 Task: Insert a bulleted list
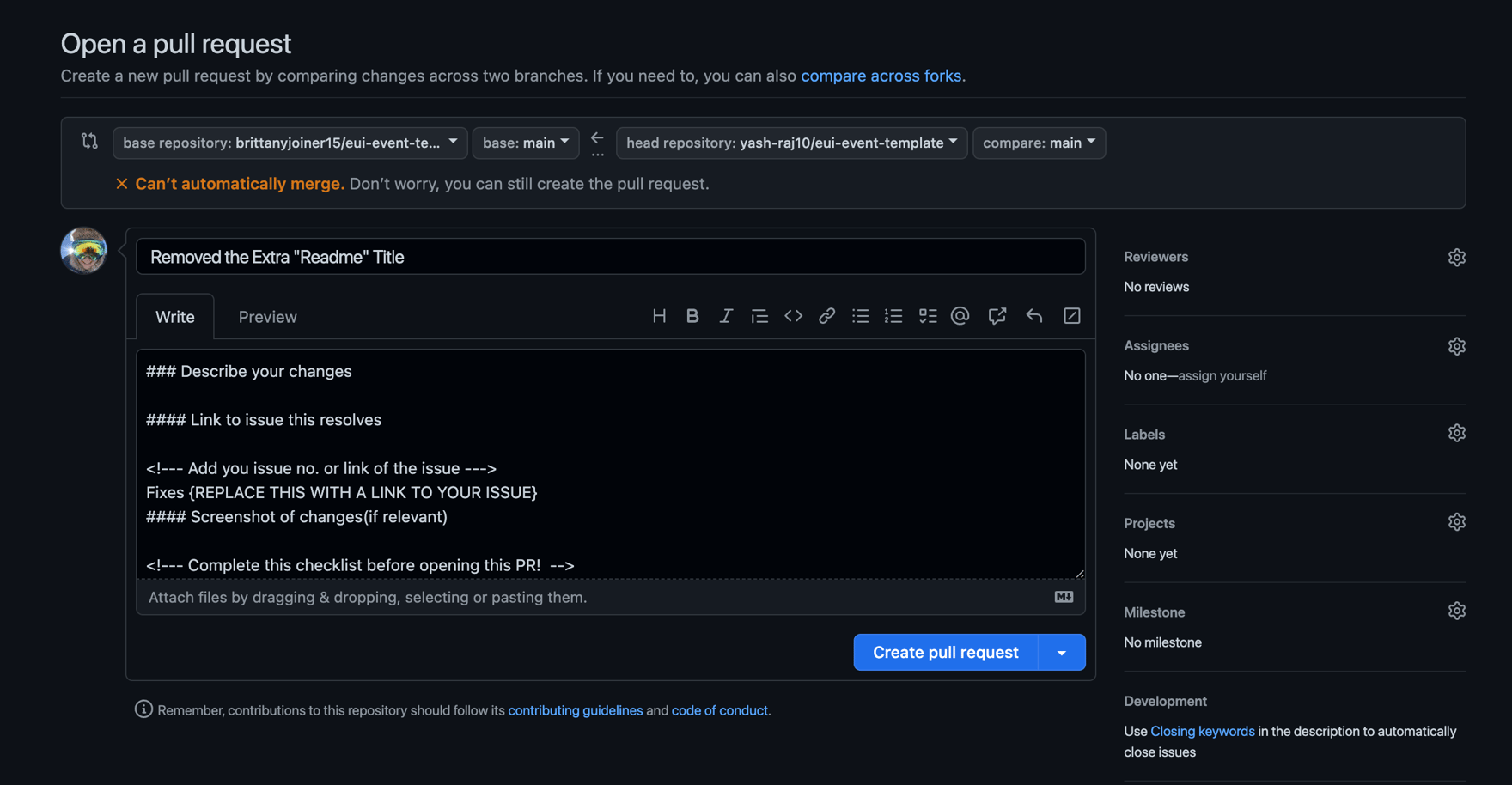pos(860,316)
